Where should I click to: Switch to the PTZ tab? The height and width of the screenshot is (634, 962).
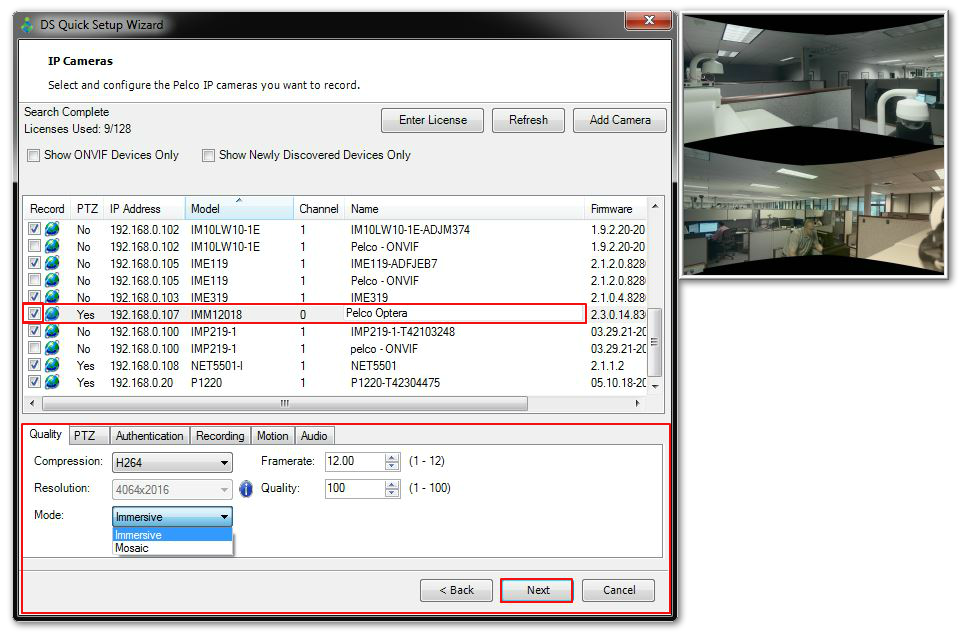coord(87,436)
